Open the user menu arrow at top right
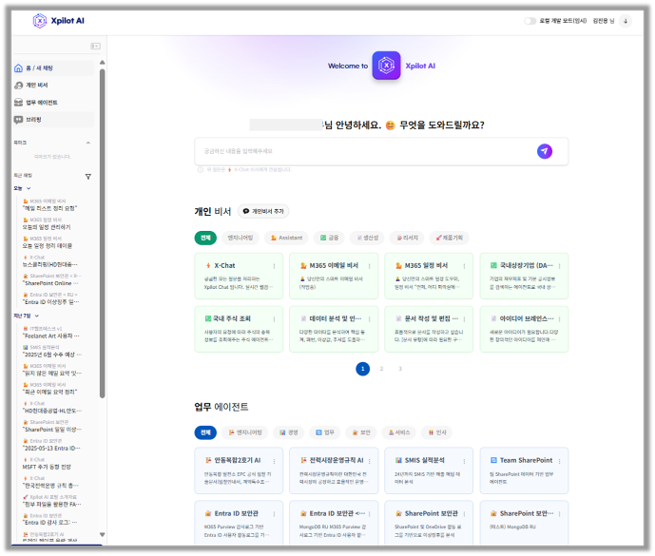Image resolution: width=655 pixels, height=556 pixels. [x=625, y=21]
